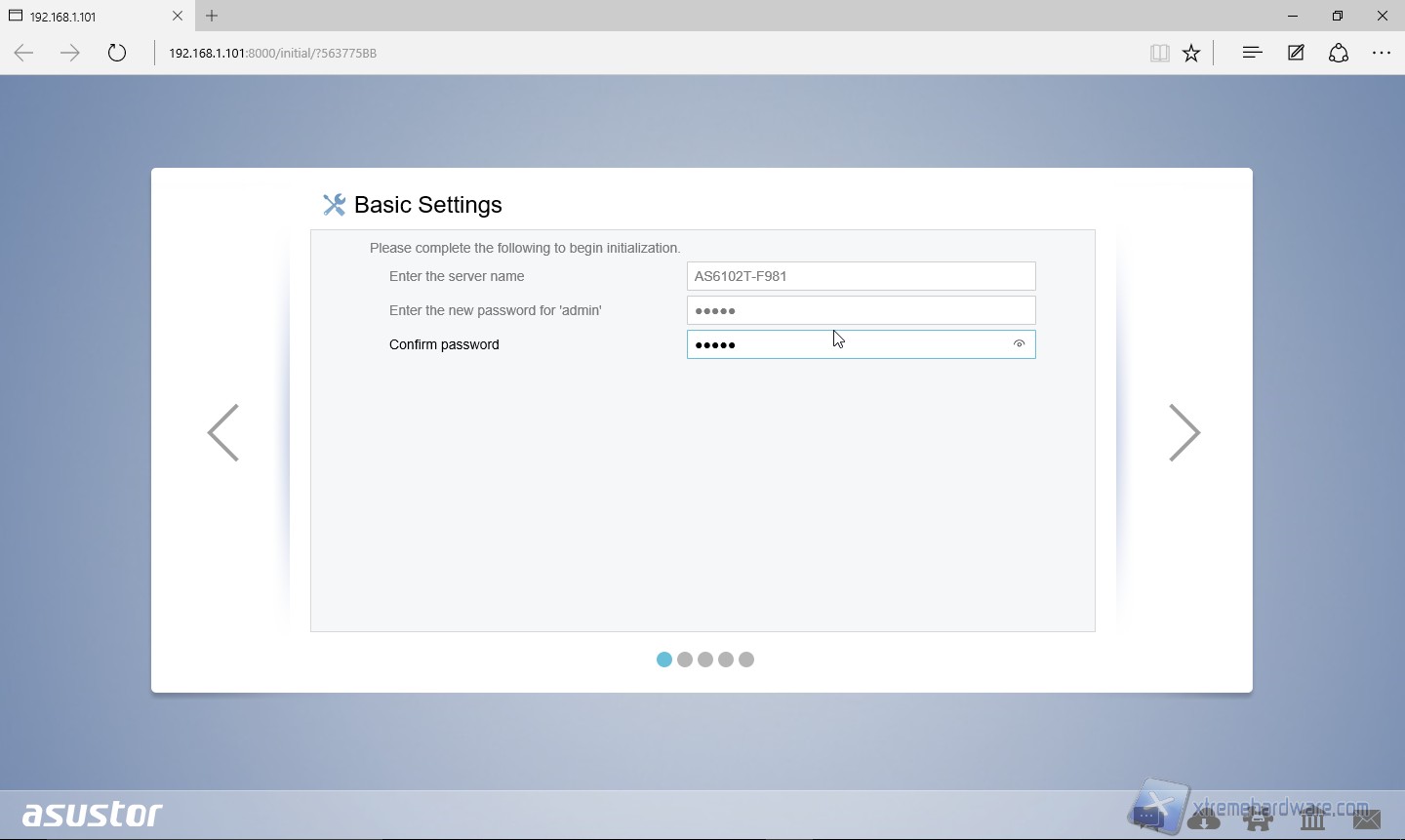
Task: Focus the new admin password field
Action: pos(861,310)
